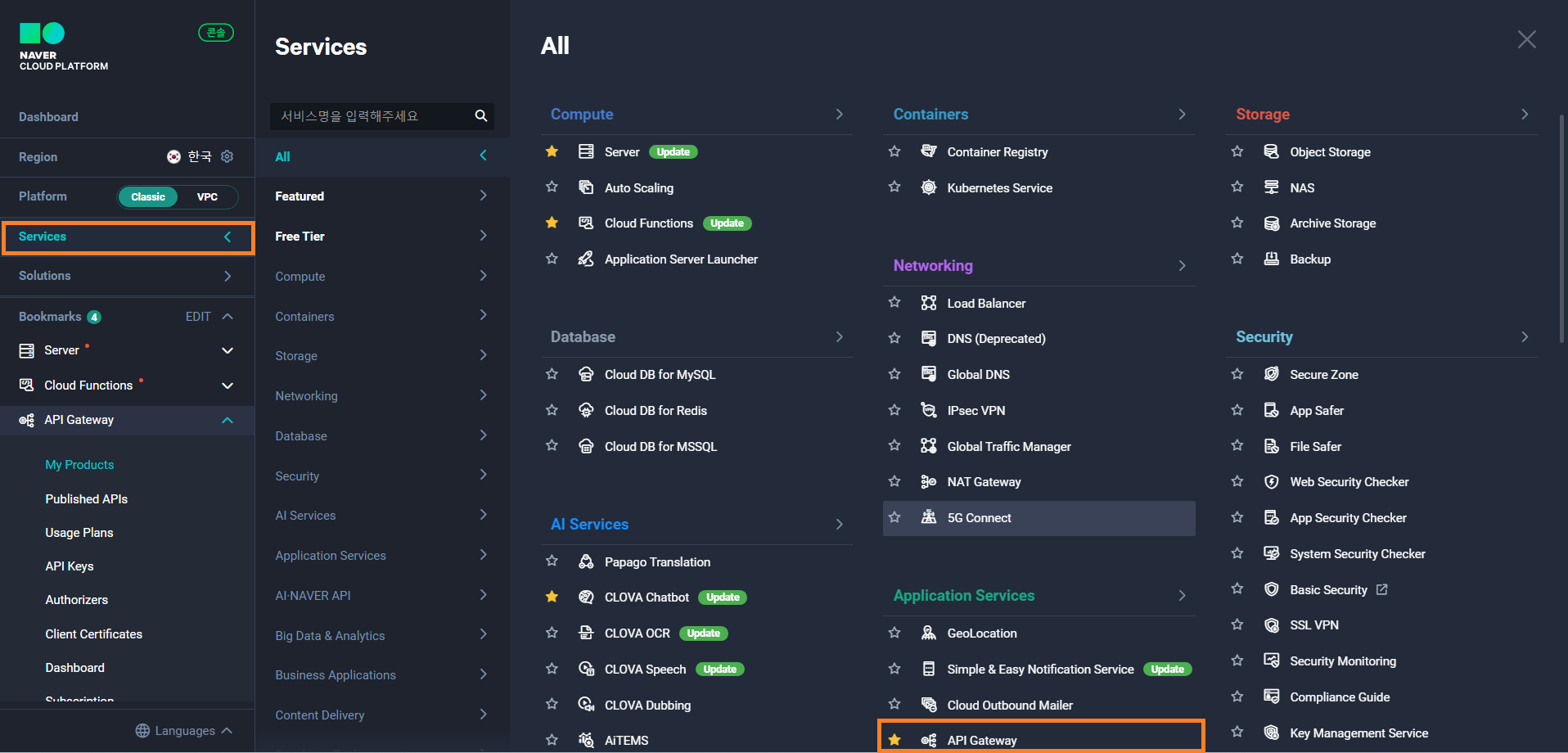Star the Kubernetes Service entry
Viewport: 1568px width, 753px height.
[894, 187]
